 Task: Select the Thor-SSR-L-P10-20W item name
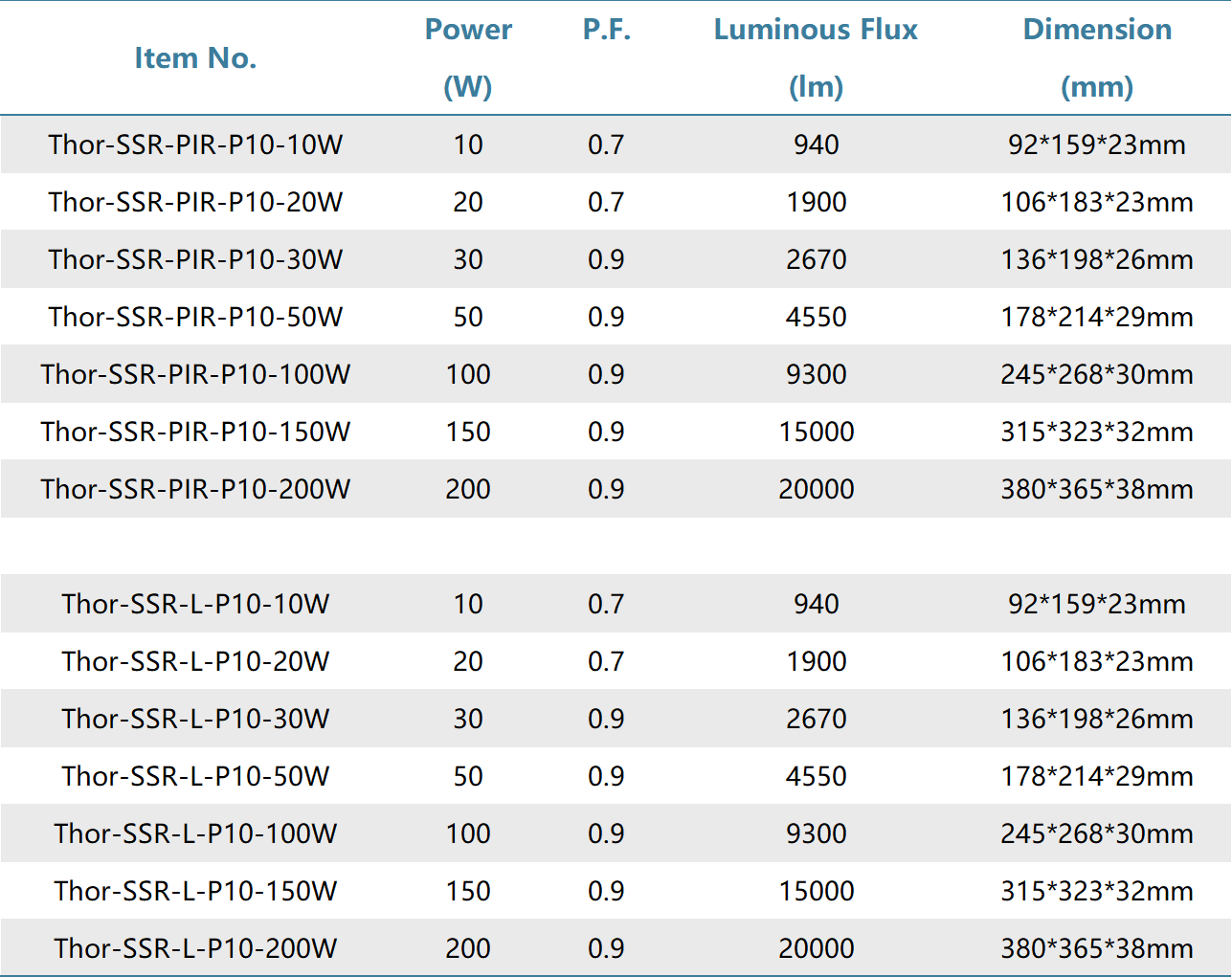(195, 661)
